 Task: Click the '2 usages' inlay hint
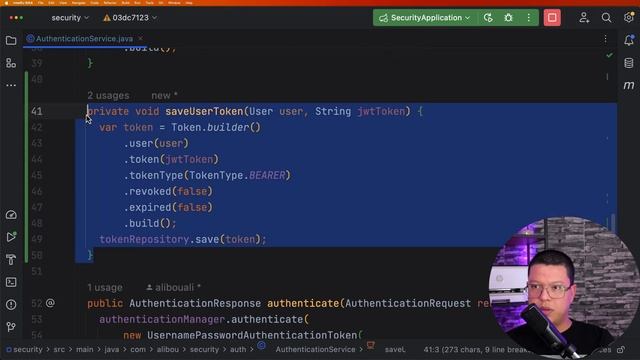[108, 96]
